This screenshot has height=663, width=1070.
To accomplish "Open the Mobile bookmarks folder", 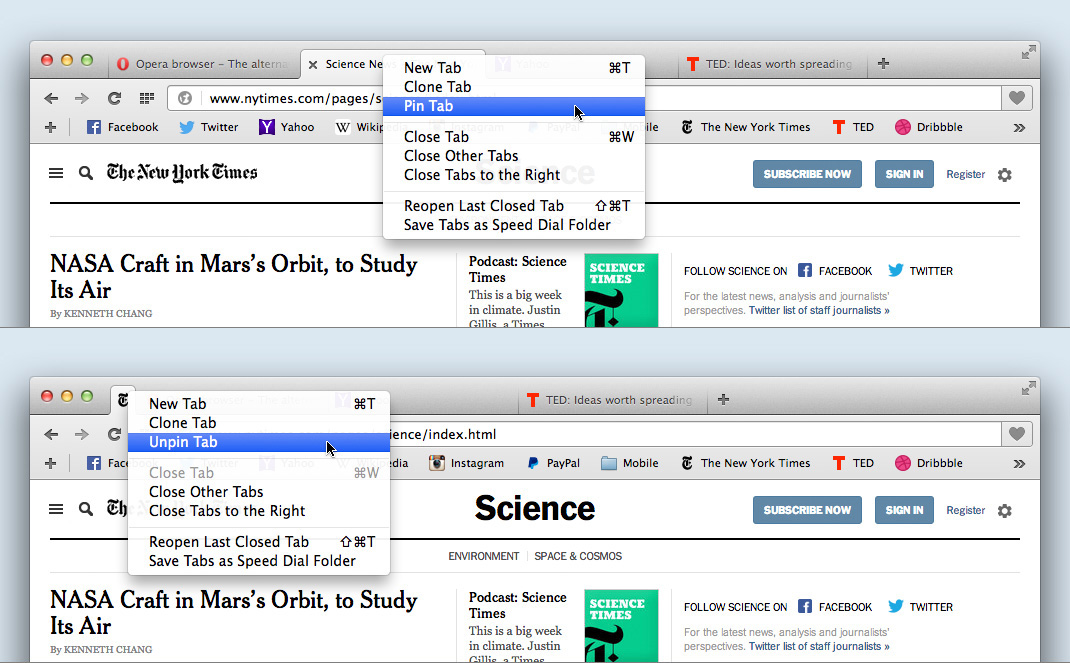I will point(628,463).
